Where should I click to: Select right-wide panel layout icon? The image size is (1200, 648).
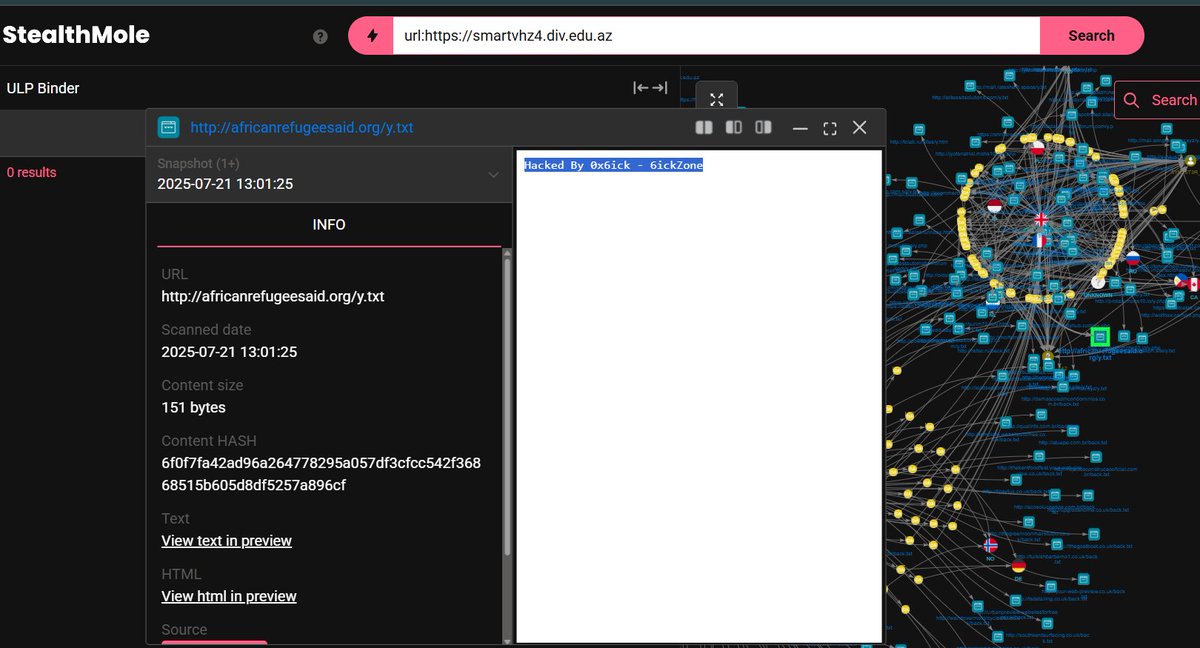[x=764, y=128]
